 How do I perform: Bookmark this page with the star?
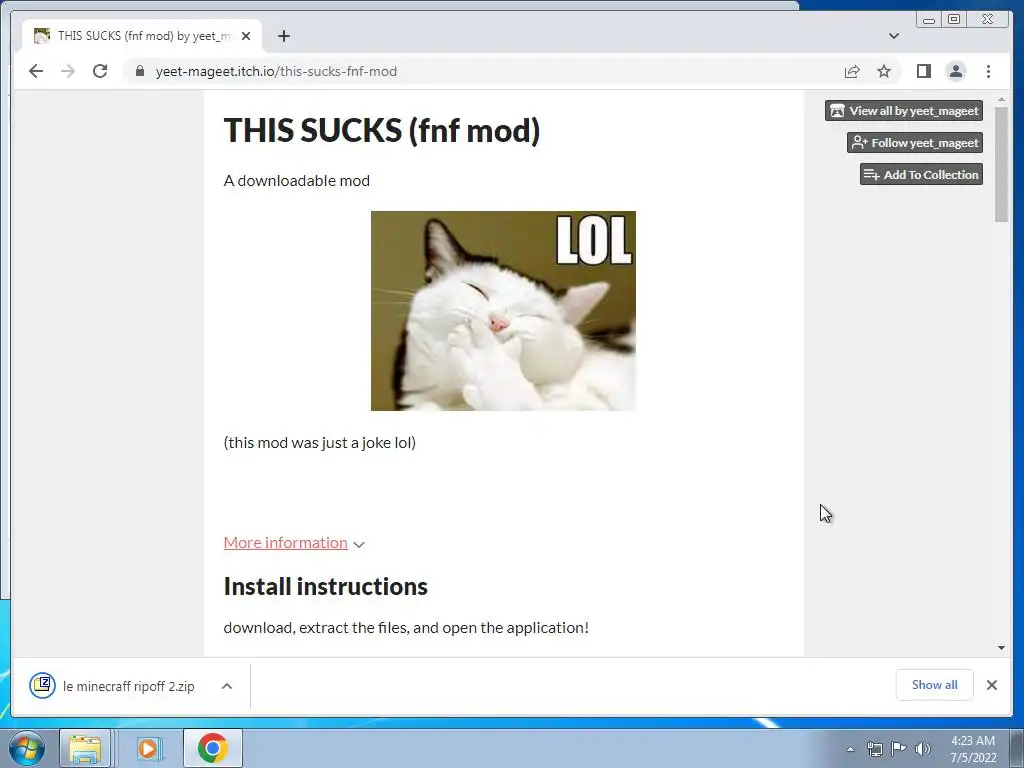884,71
